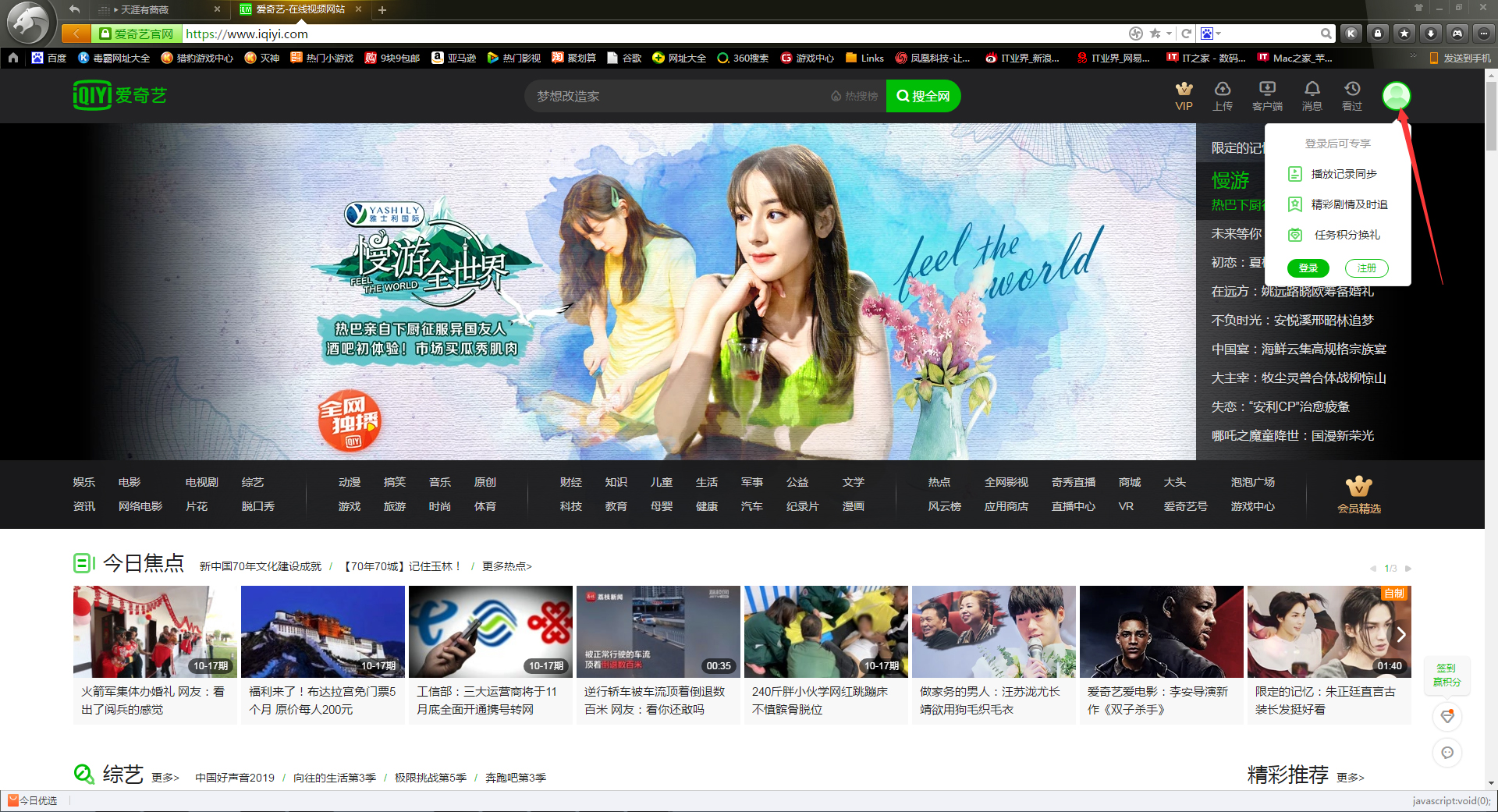
Task: Click the green 搜全网 search button
Action: tap(923, 96)
